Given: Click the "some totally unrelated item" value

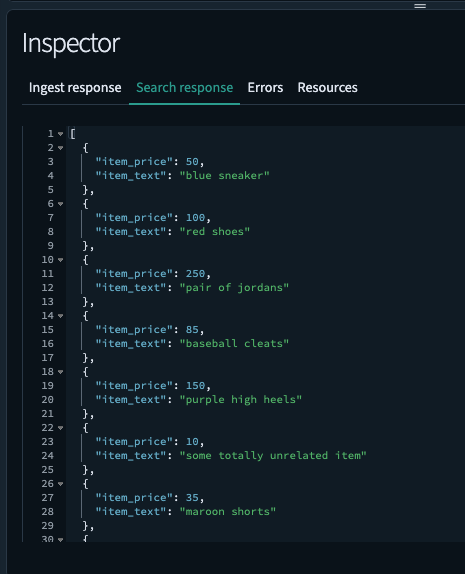Looking at the screenshot, I should coord(273,456).
